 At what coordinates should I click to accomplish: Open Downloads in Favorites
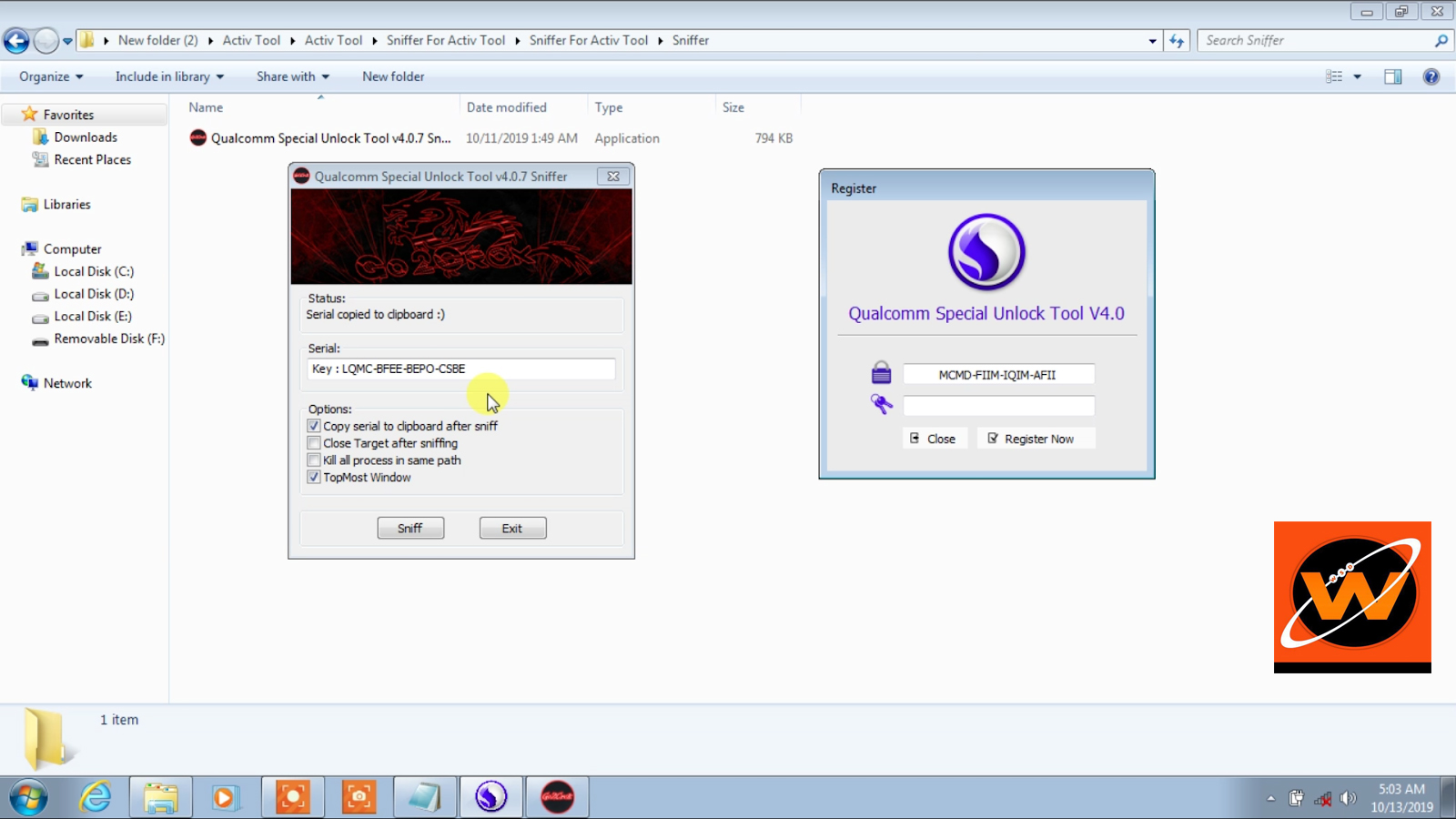tap(86, 137)
